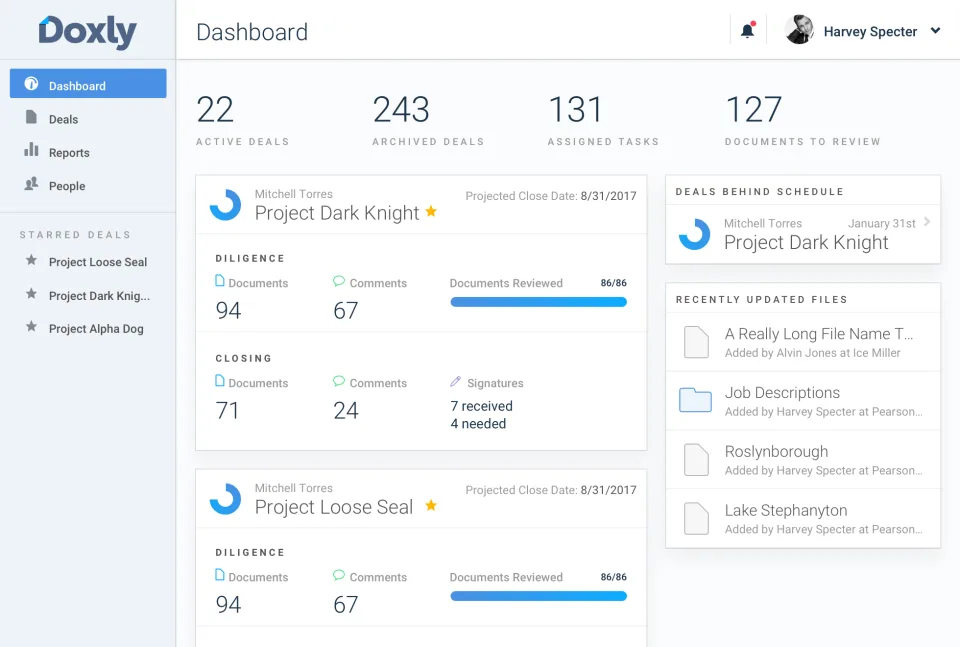Click the Roslynborough file icon
The image size is (960, 647).
(696, 459)
